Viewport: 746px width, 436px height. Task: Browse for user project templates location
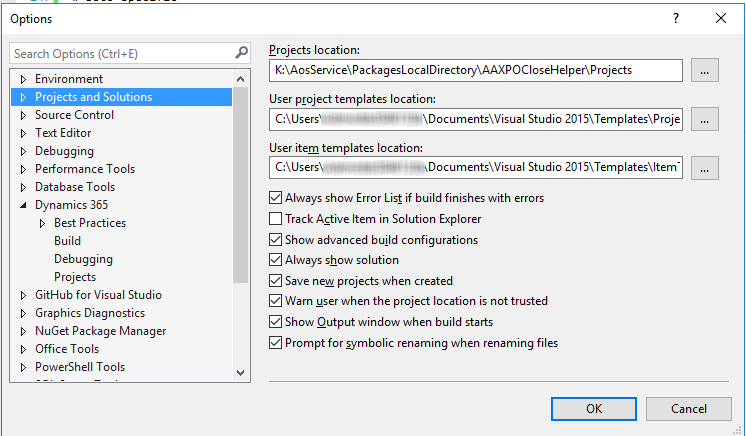(705, 119)
